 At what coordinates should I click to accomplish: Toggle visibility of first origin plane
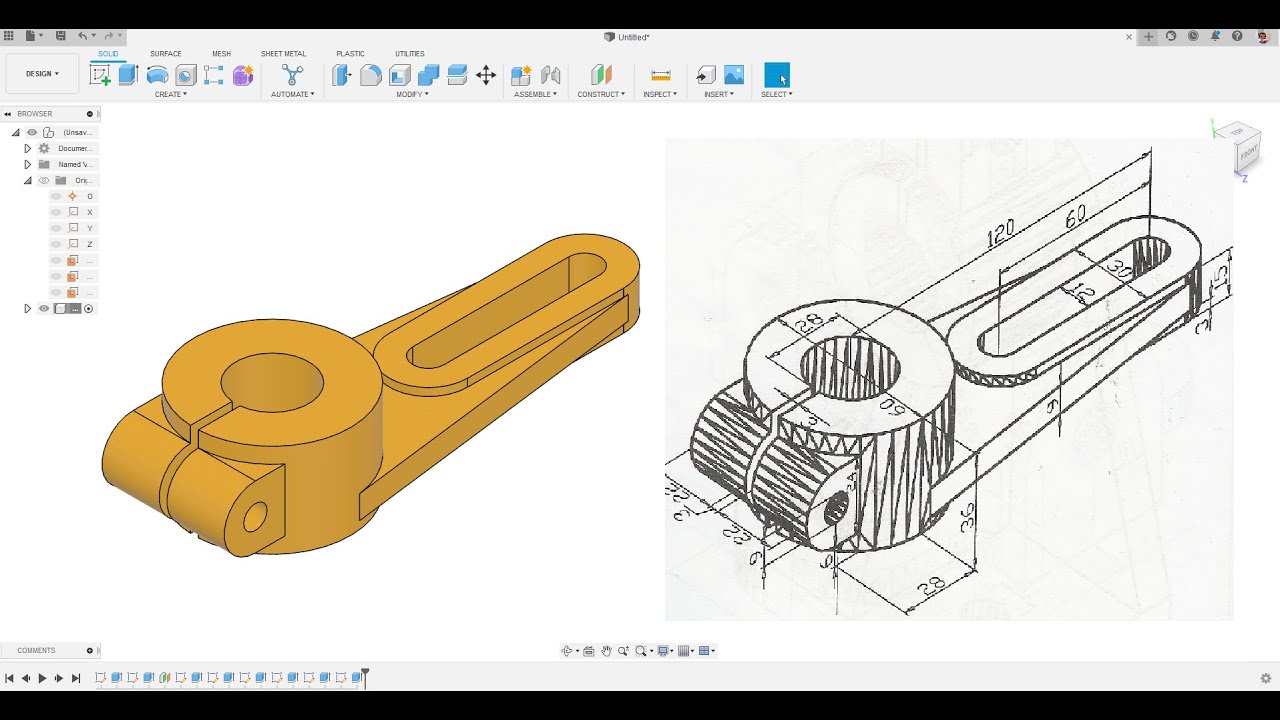pyautogui.click(x=56, y=260)
